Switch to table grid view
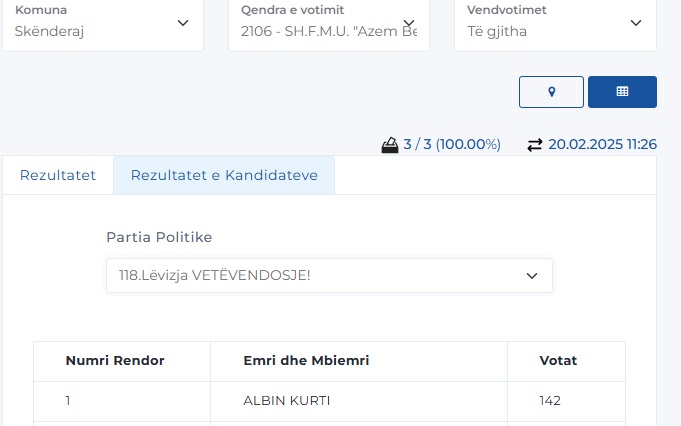 tap(622, 91)
